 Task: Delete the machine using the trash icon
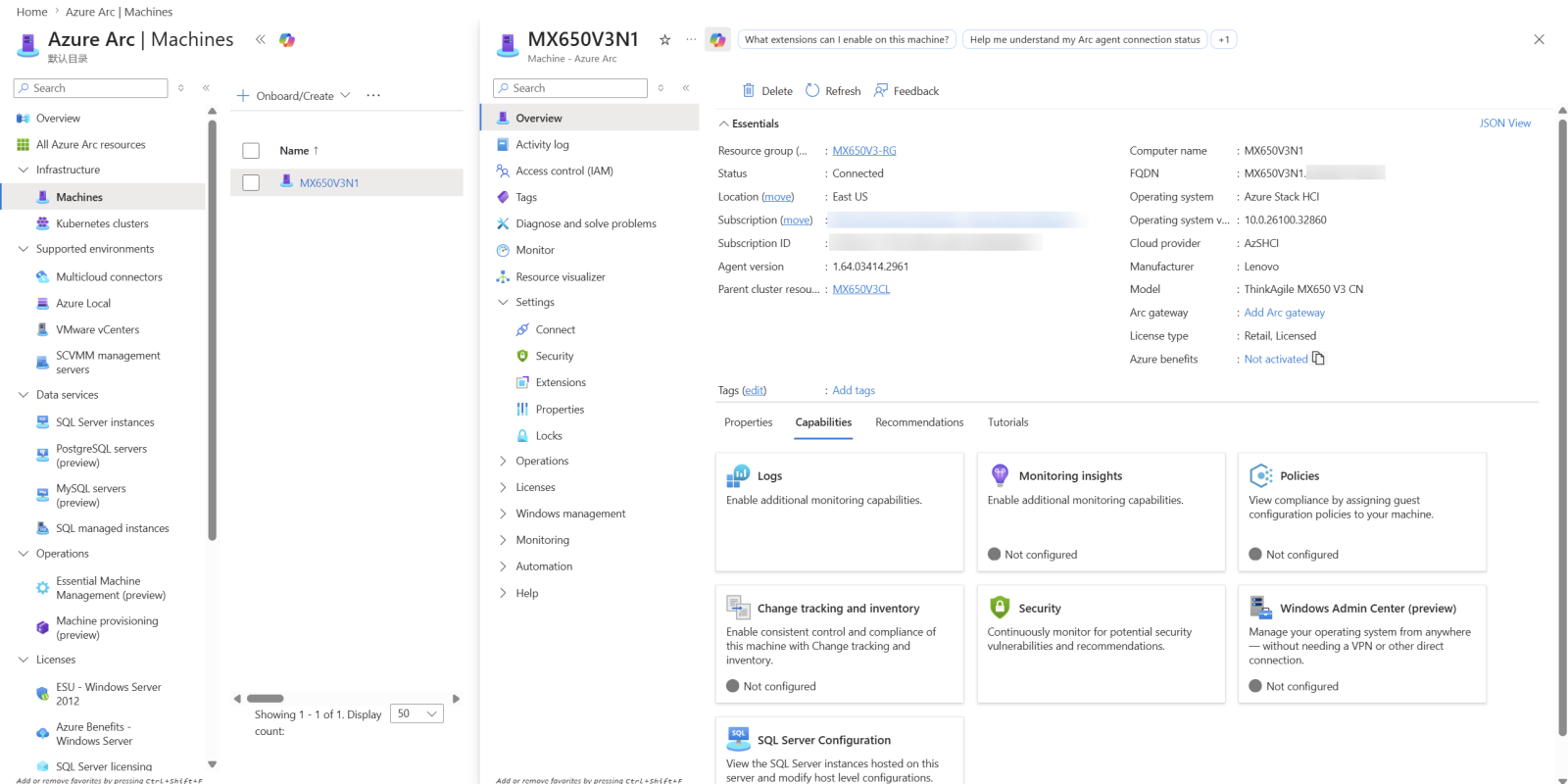(x=767, y=91)
